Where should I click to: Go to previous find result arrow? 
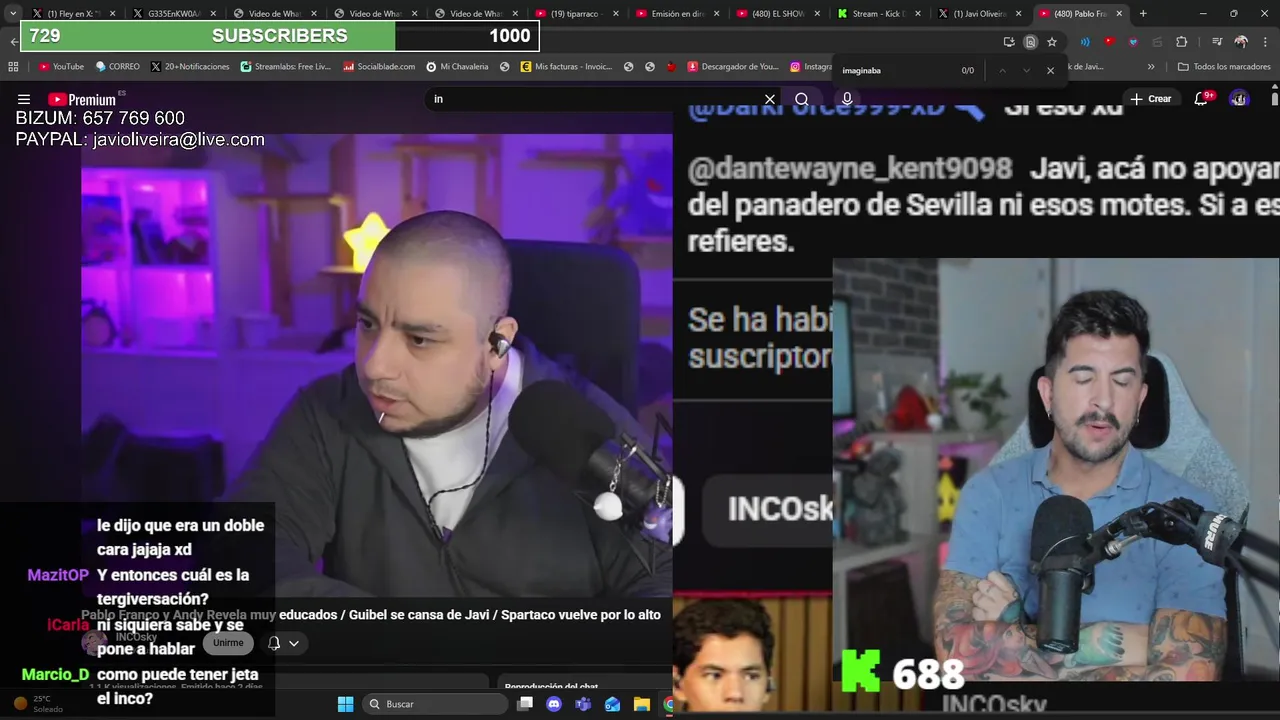1002,71
